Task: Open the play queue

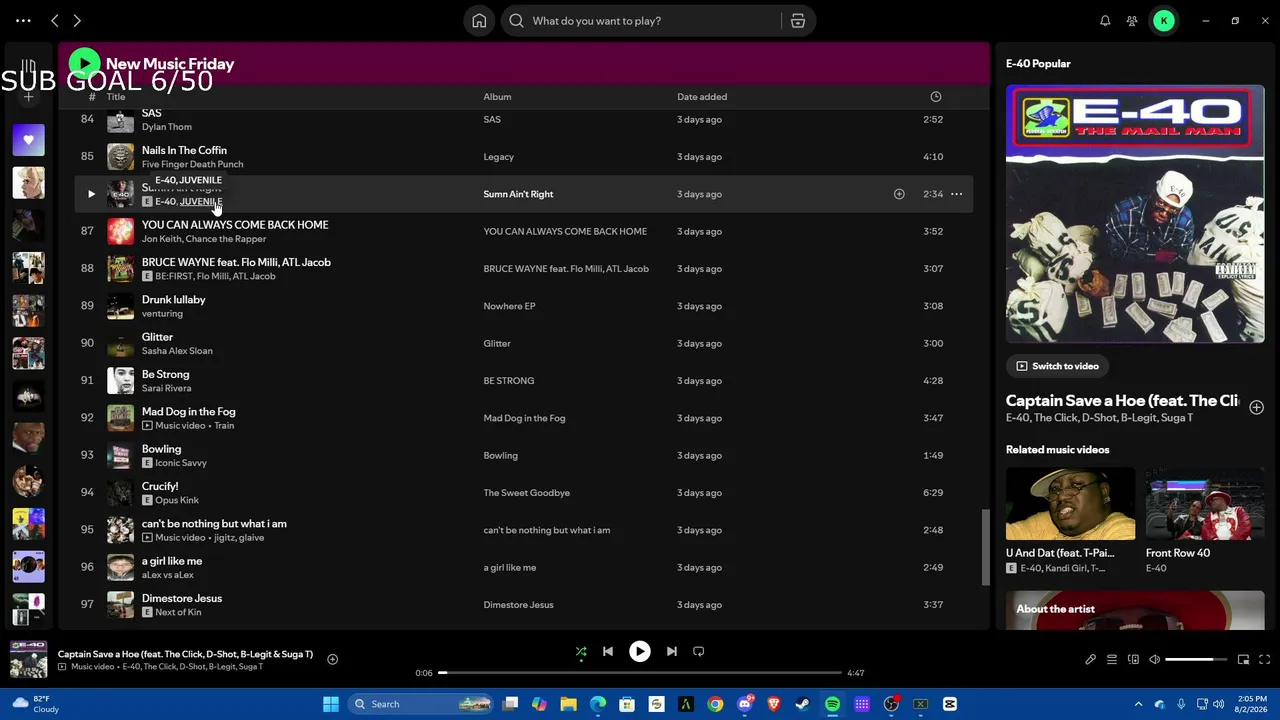Action: pyautogui.click(x=1112, y=660)
